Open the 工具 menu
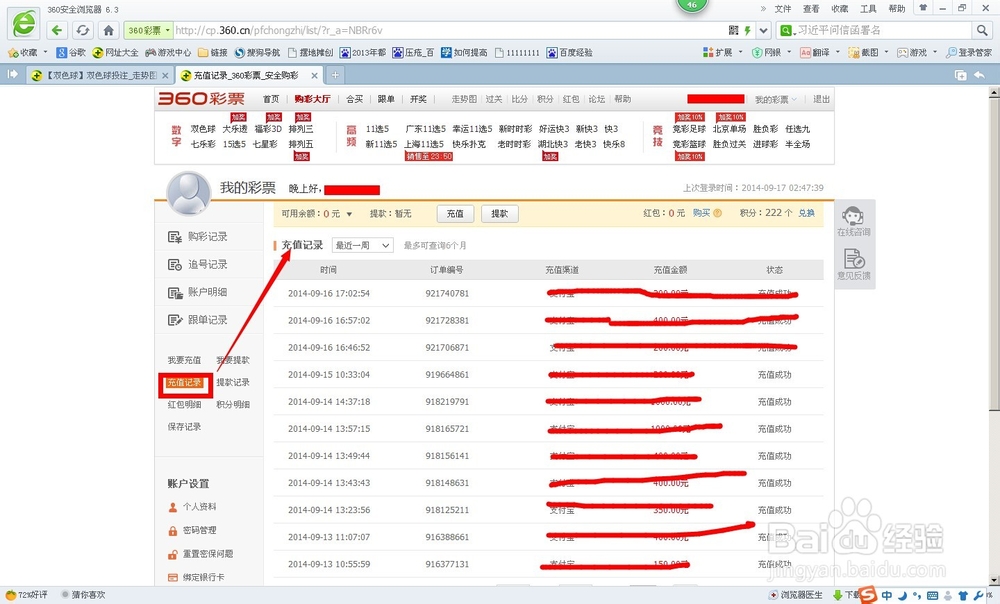This screenshot has width=1000, height=604. (x=868, y=9)
